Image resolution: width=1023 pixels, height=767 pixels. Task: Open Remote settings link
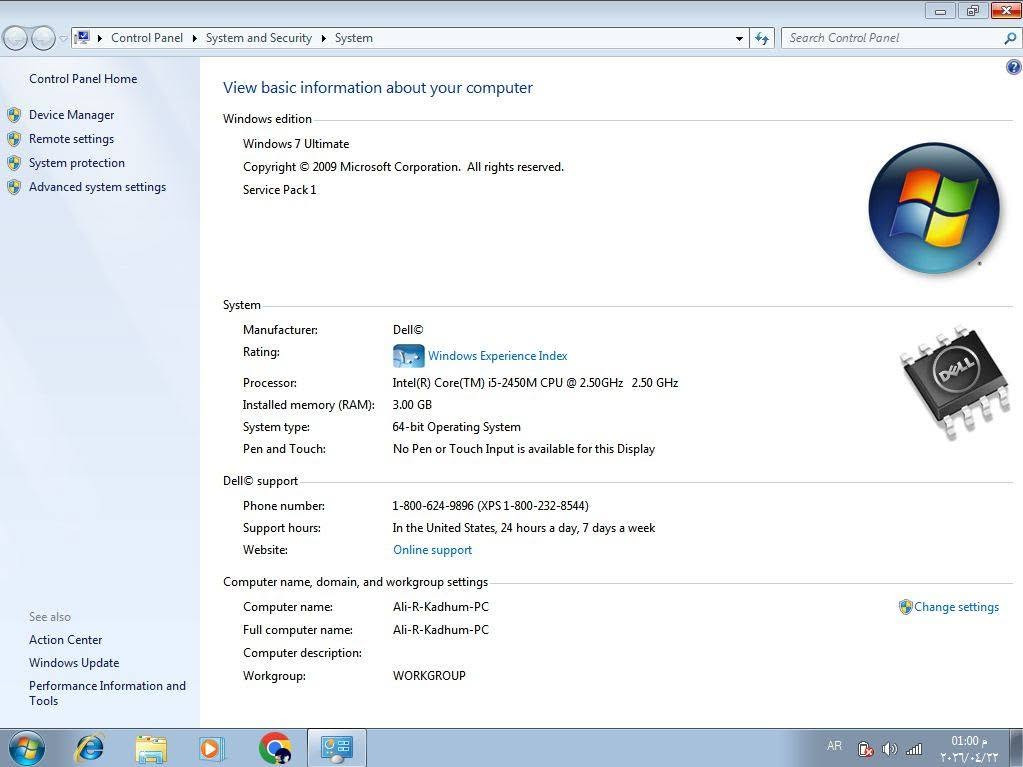point(71,139)
